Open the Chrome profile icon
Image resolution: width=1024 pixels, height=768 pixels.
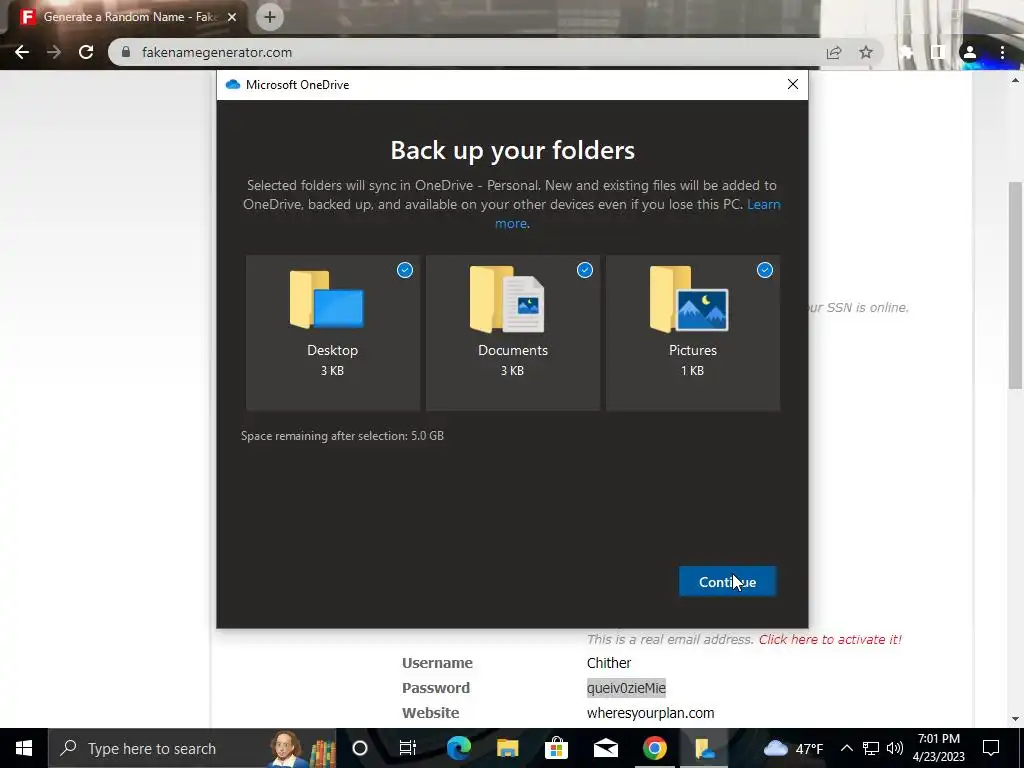970,52
